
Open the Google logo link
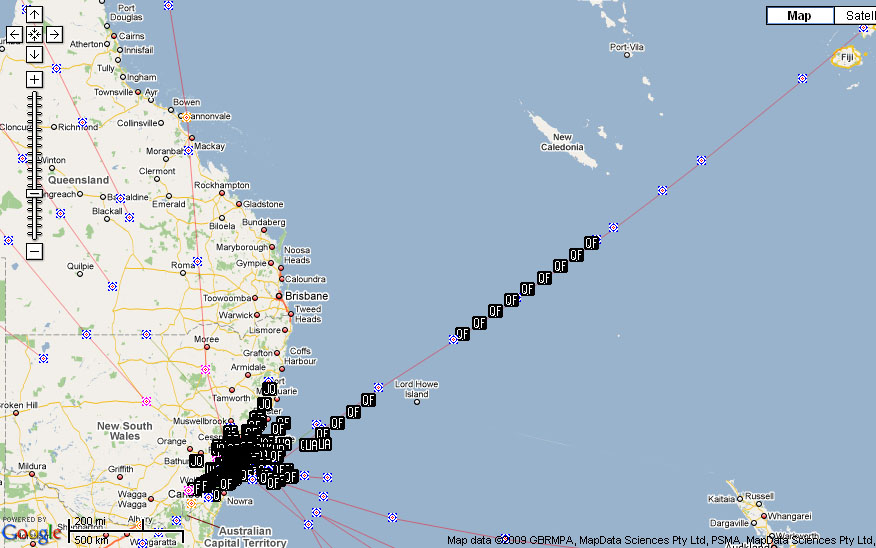point(31,533)
